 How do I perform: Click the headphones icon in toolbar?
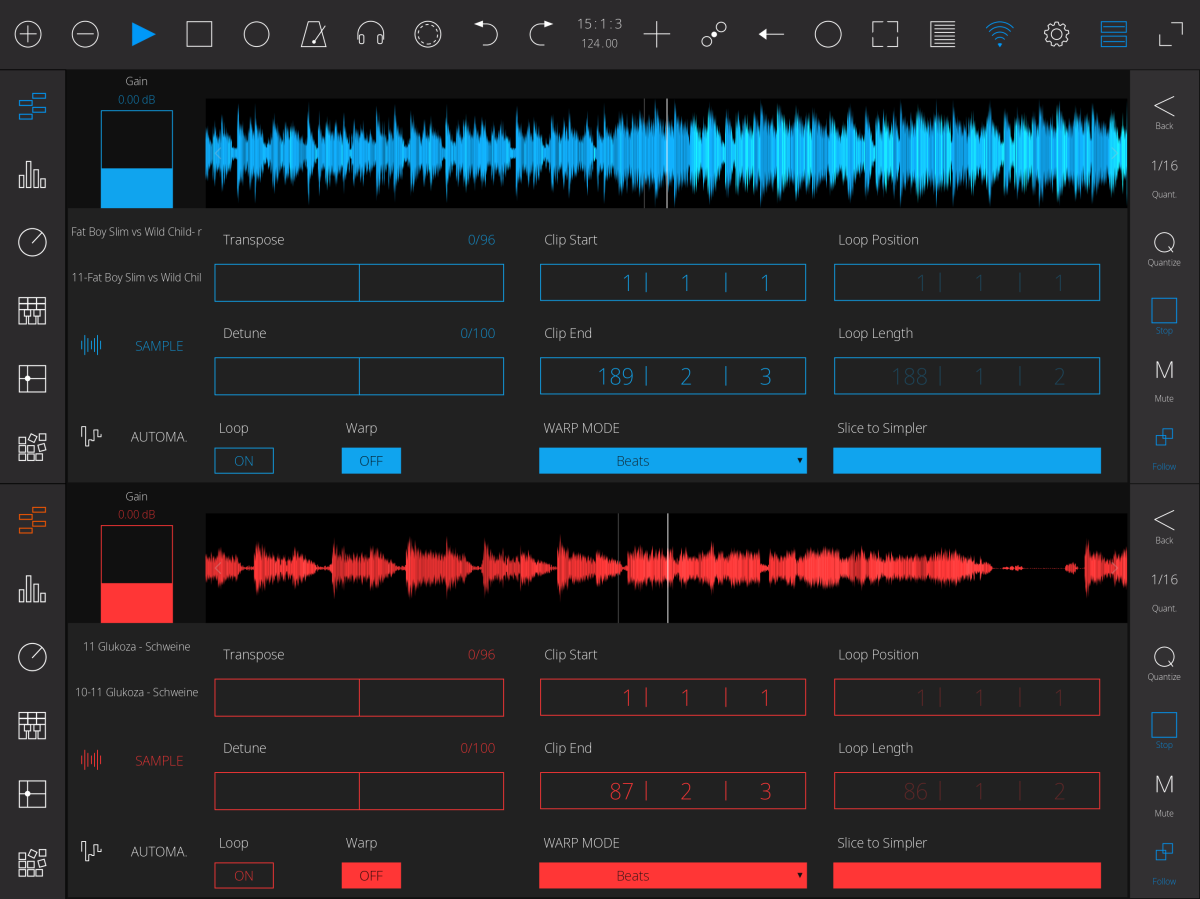pos(371,35)
